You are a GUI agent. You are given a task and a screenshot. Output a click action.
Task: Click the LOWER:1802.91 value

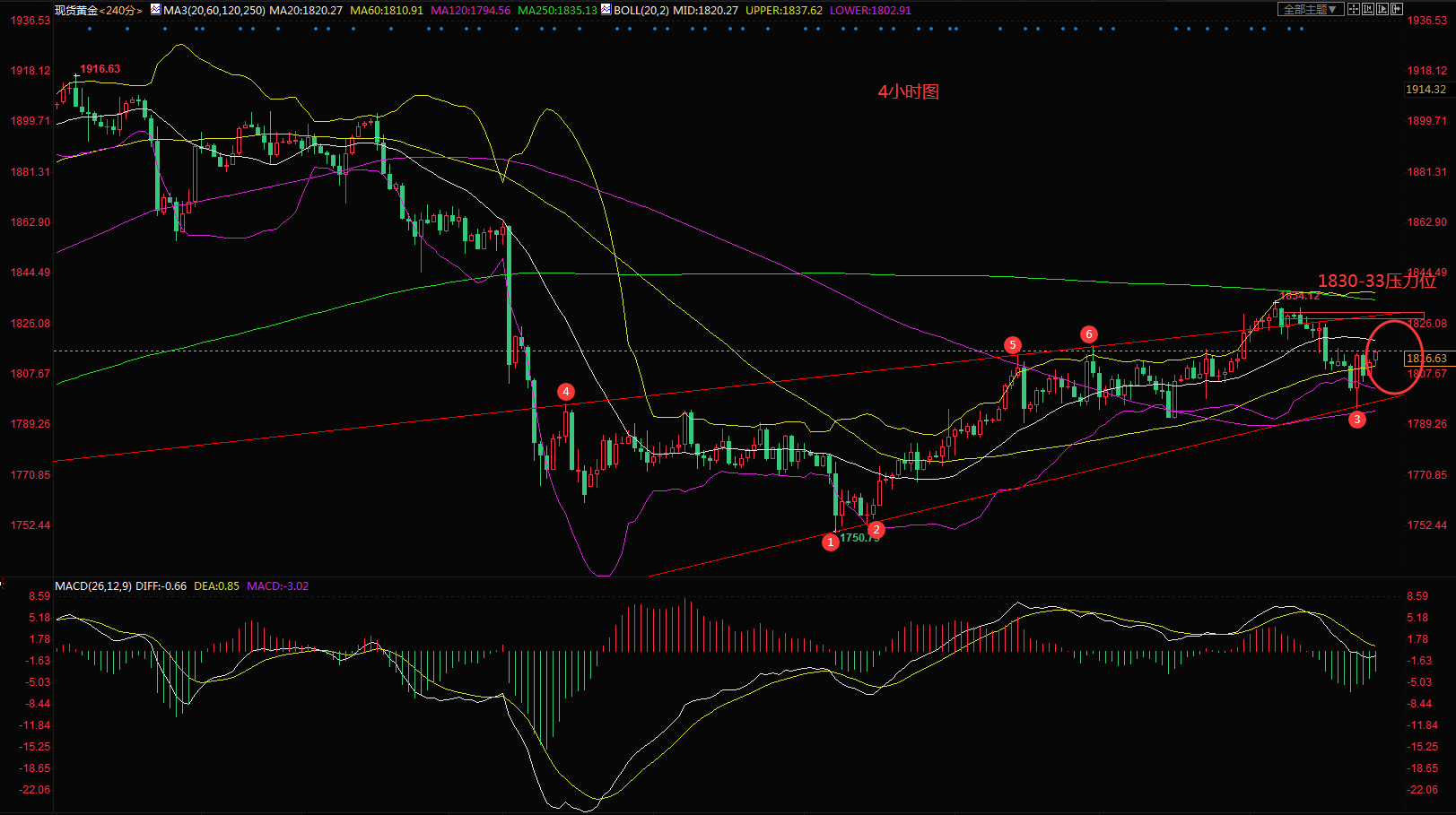pos(870,10)
